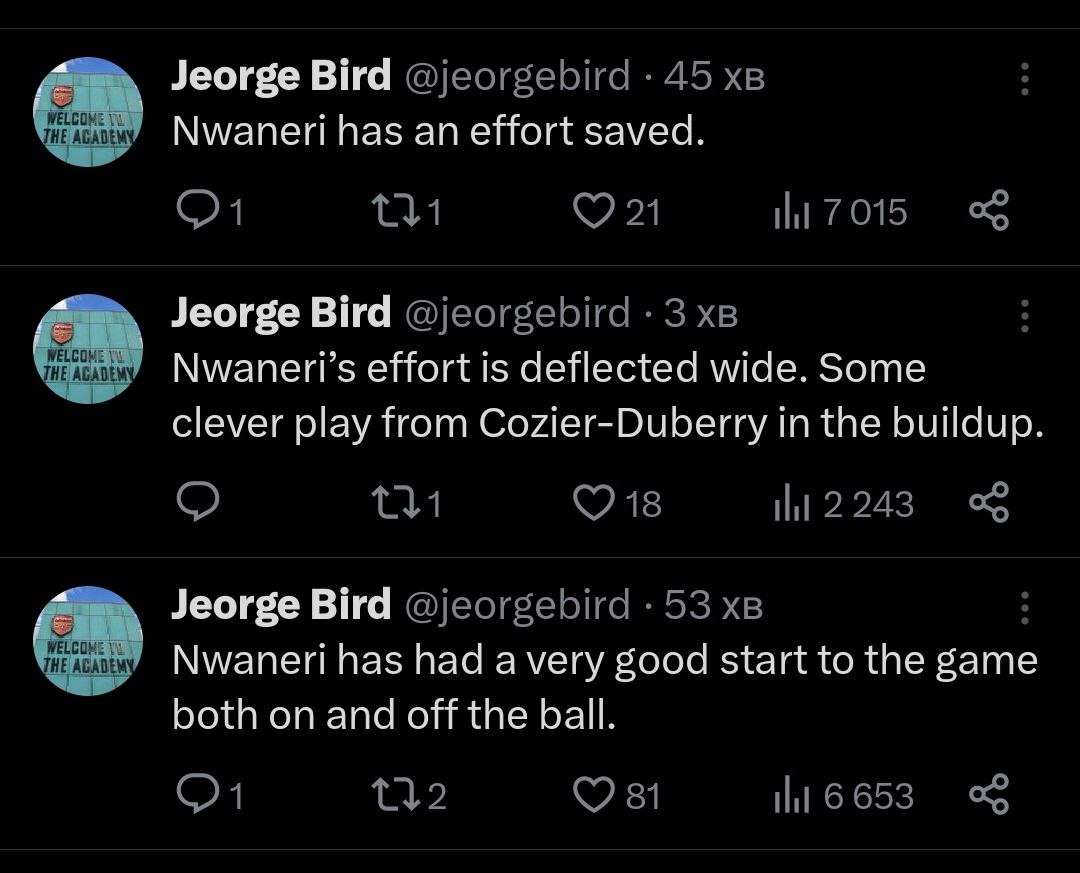Reply to the "Nwaneri has an effort saved" tweet
This screenshot has width=1080, height=873.
tap(198, 211)
